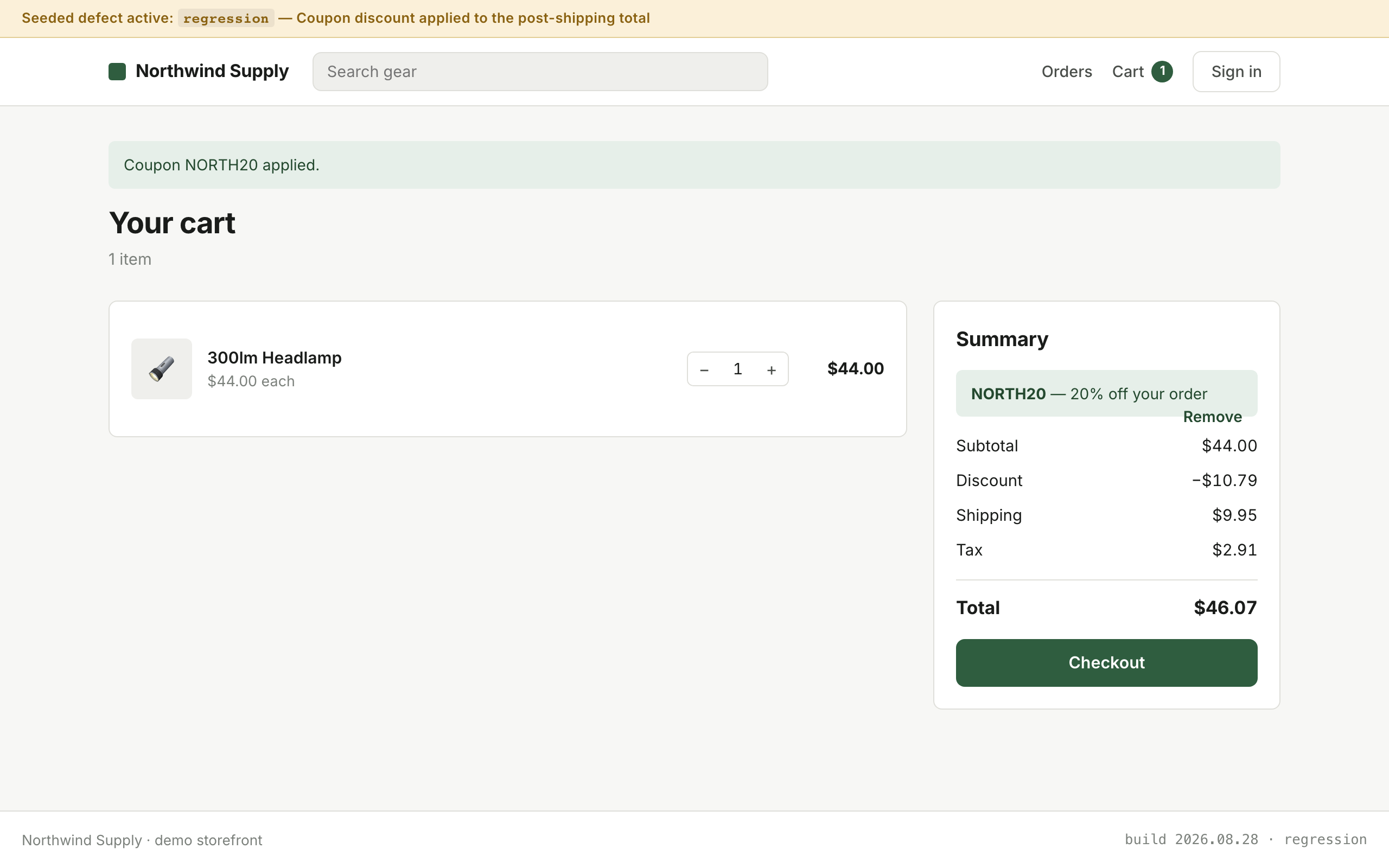The width and height of the screenshot is (1389, 868).
Task: Click the Tax amount $2.91
Action: [1234, 550]
